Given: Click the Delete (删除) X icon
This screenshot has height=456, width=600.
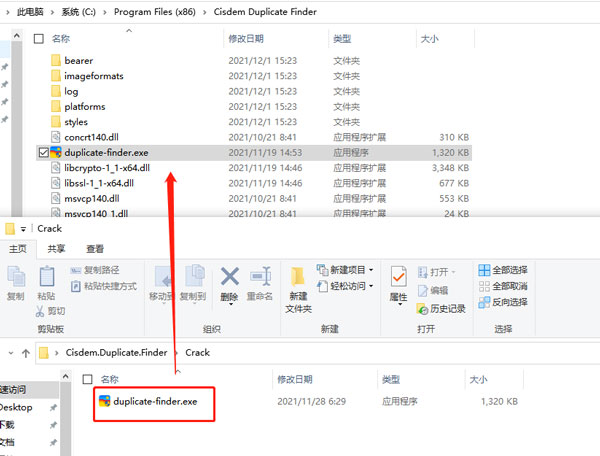Looking at the screenshot, I should tap(230, 276).
